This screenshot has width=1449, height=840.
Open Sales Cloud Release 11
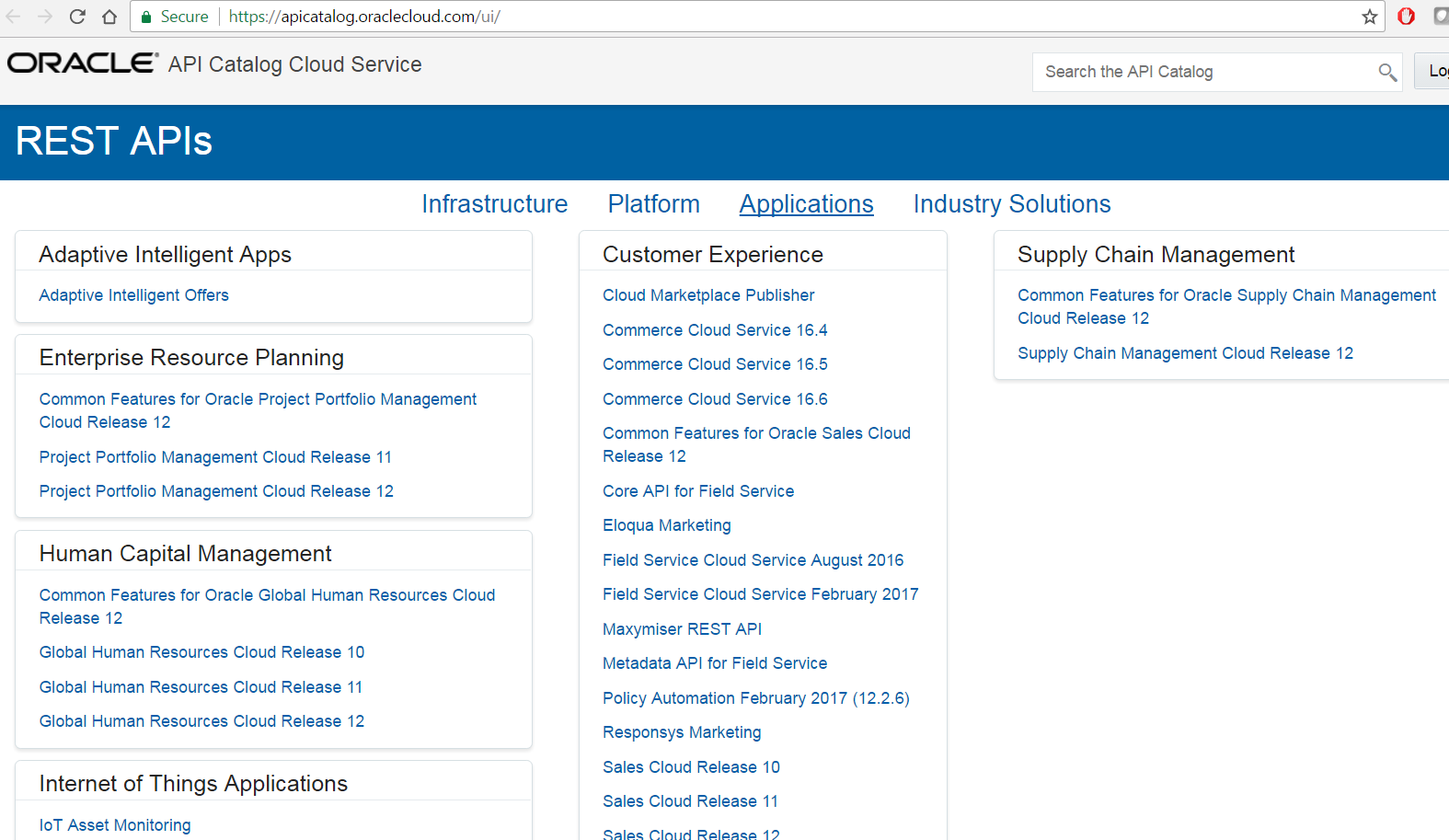690,801
